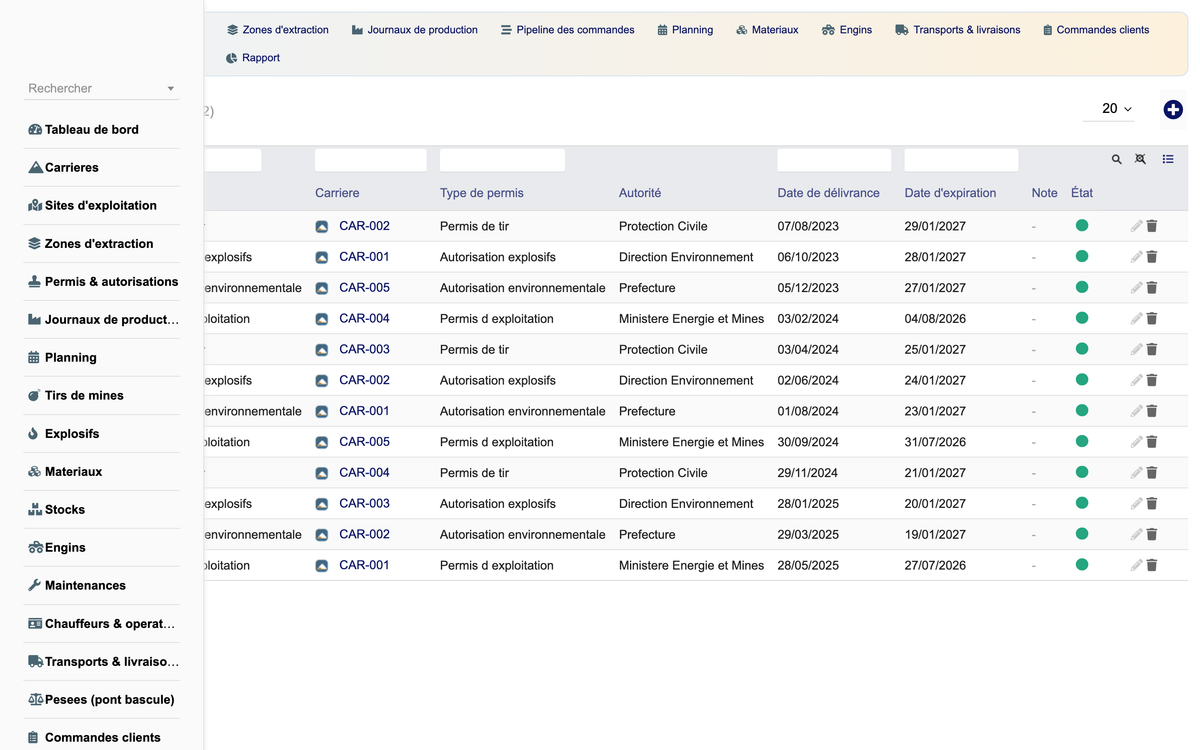
Task: Open Pipeline des commandes tab
Action: pyautogui.click(x=568, y=30)
